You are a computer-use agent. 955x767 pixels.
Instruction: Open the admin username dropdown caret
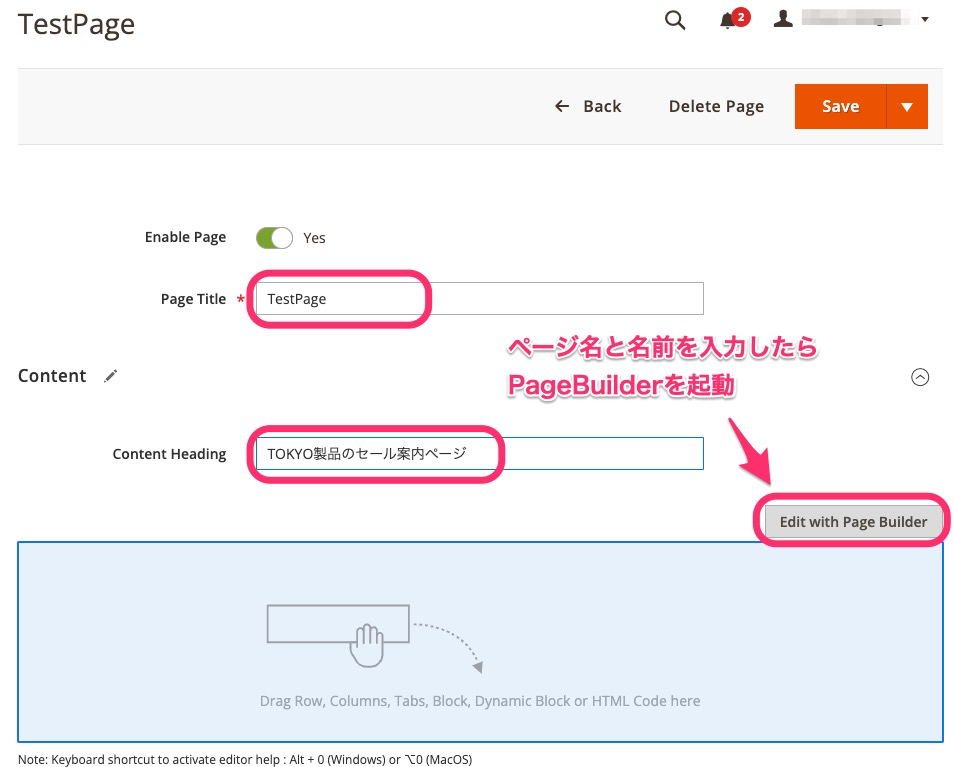925,19
